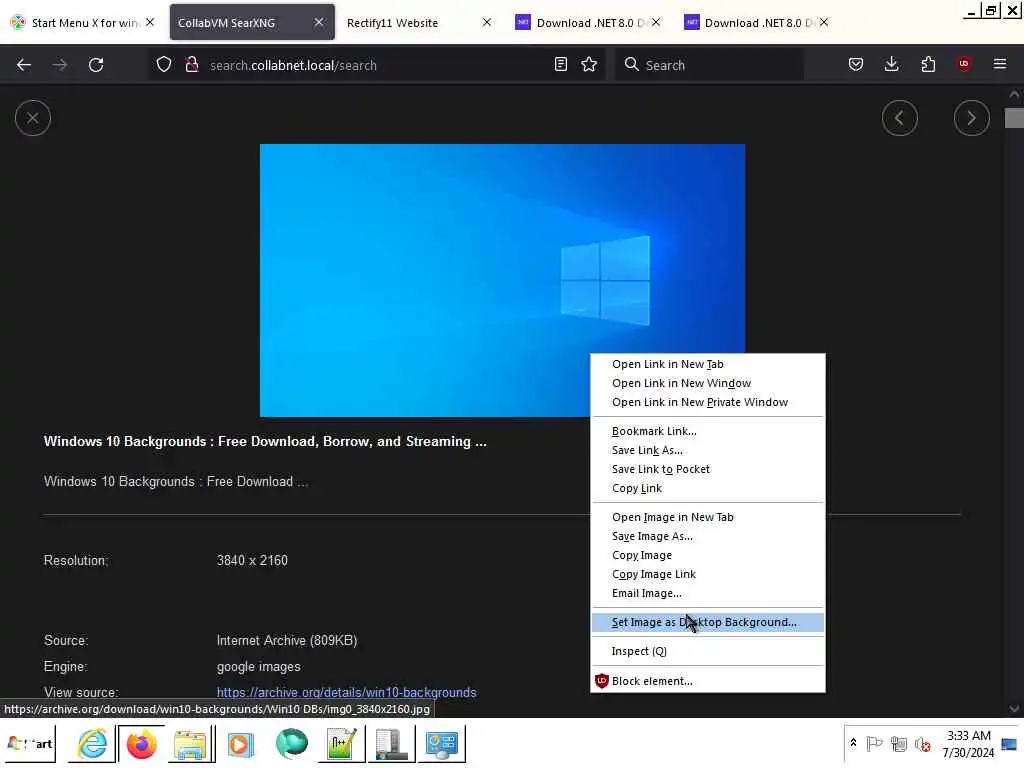Choose Email Image
1024x768 pixels.
707,593
